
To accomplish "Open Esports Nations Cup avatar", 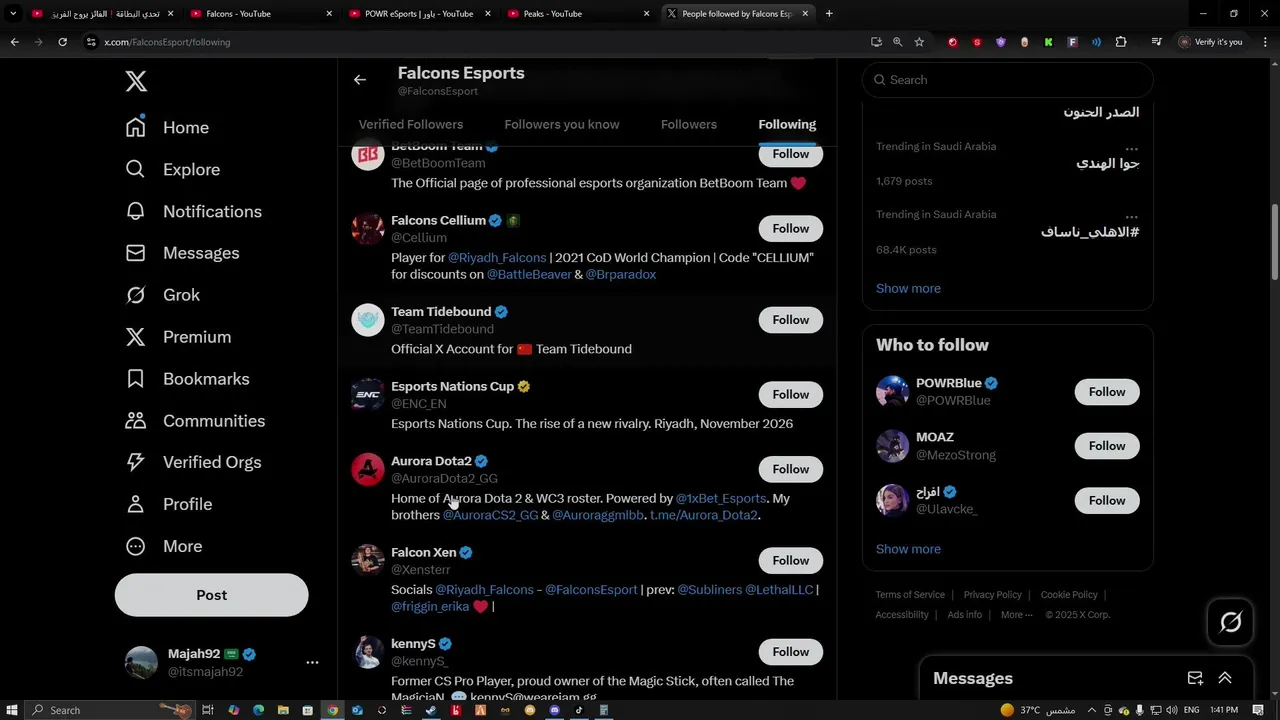I will point(368,394).
